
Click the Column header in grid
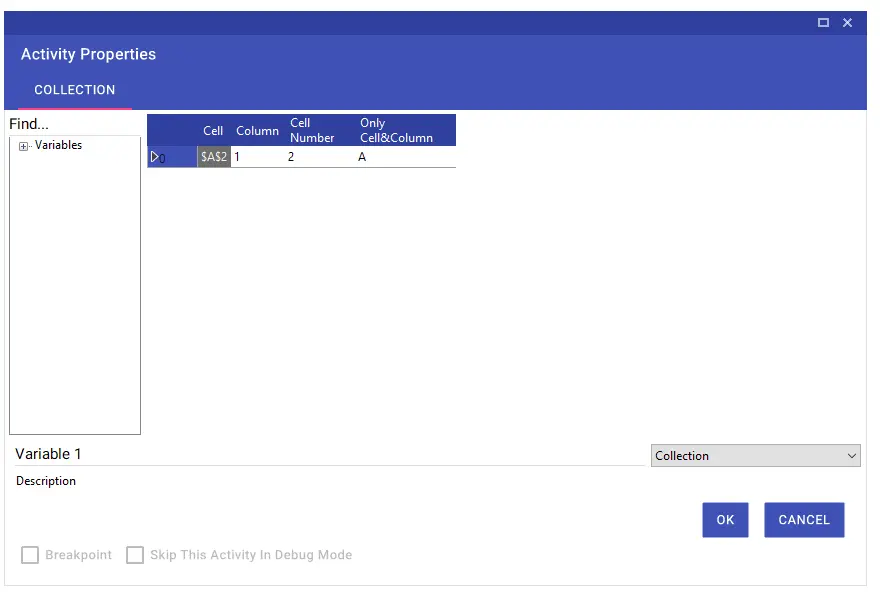[258, 131]
